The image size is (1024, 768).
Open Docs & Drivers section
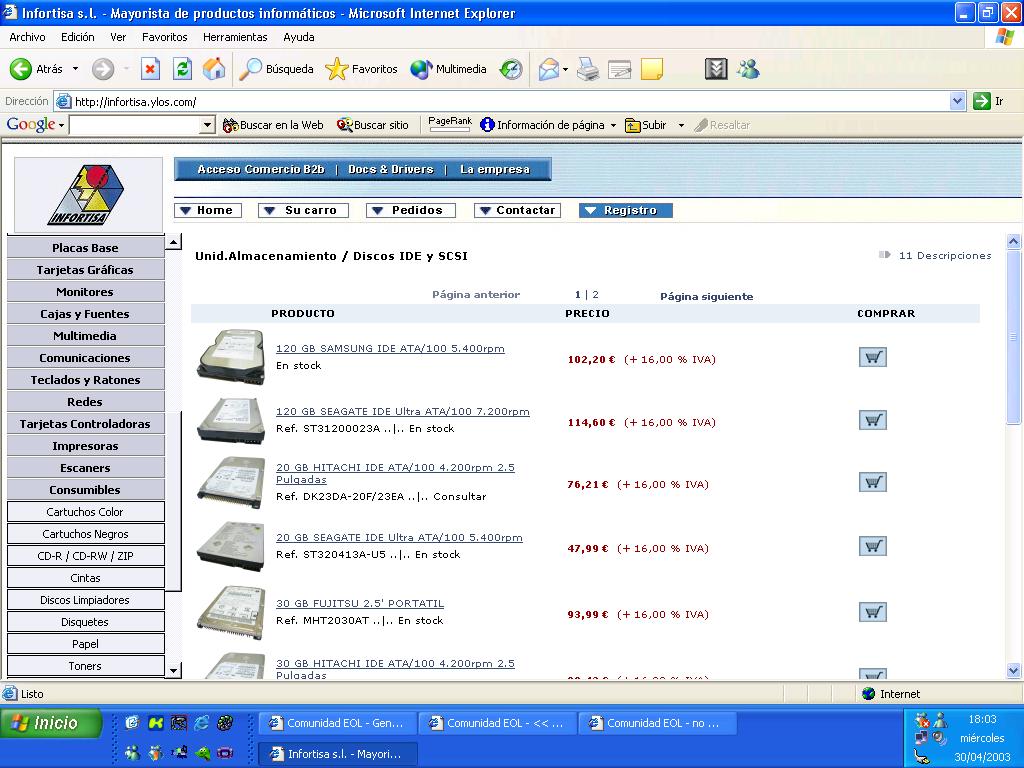(x=391, y=169)
